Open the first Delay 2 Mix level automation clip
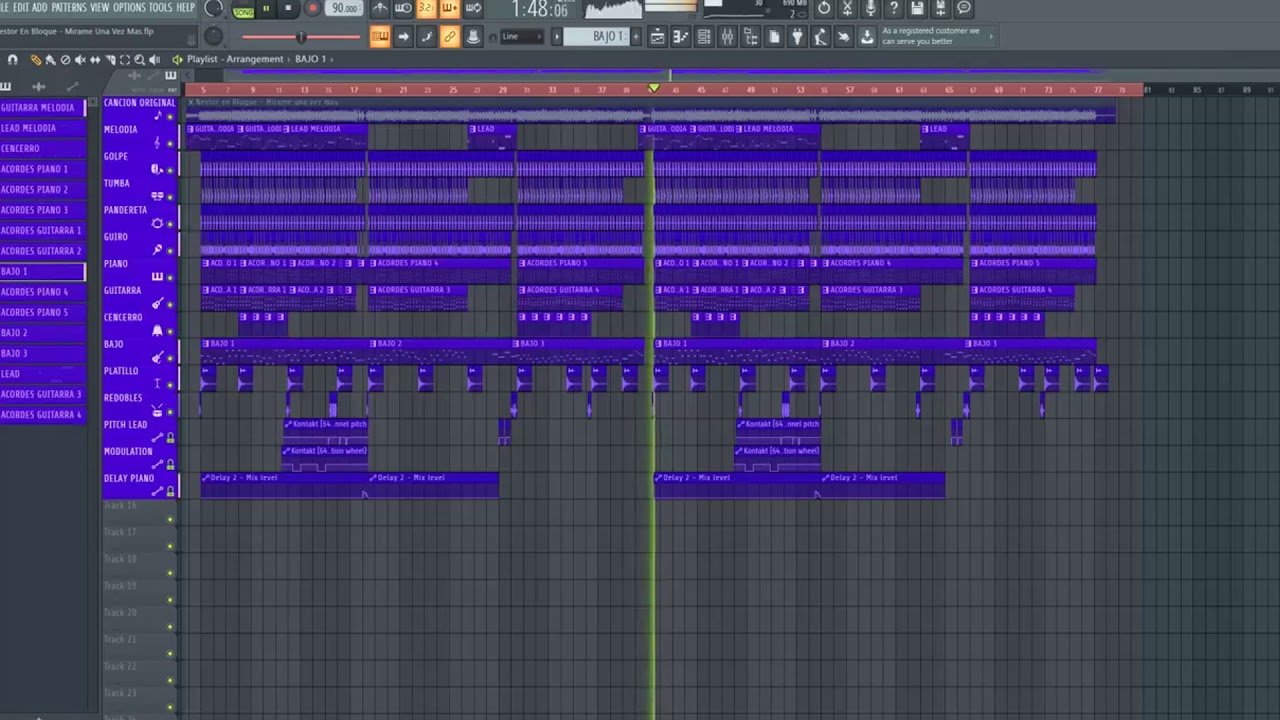The width and height of the screenshot is (1280, 720). [x=284, y=484]
